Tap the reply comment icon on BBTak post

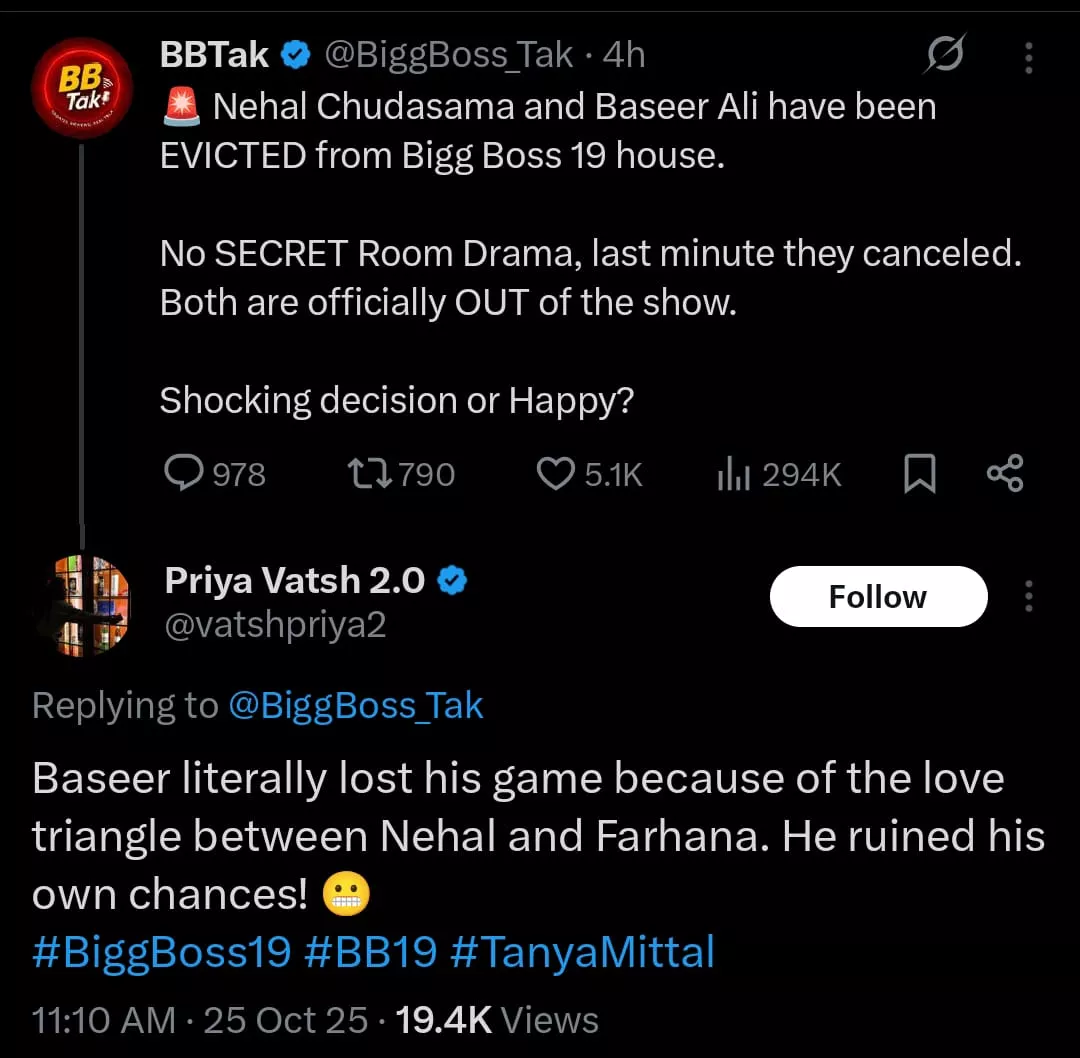(x=184, y=474)
